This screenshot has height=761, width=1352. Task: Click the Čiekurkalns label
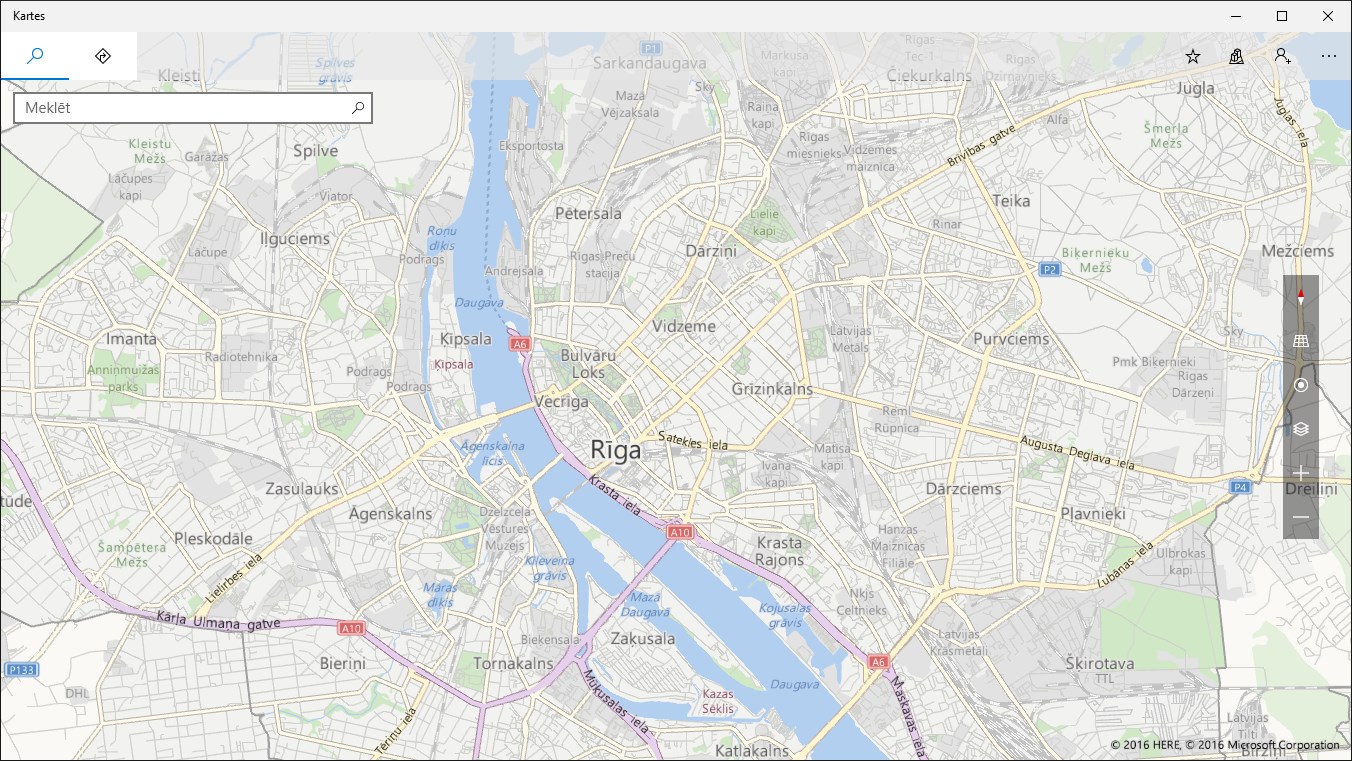pos(930,76)
